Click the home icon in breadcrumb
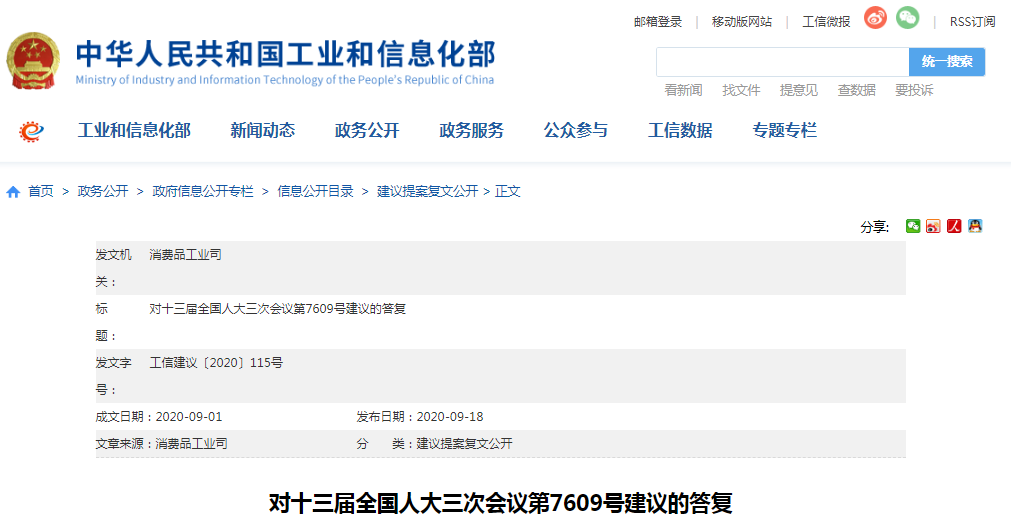Screen dimensions: 1011x521 (13, 192)
